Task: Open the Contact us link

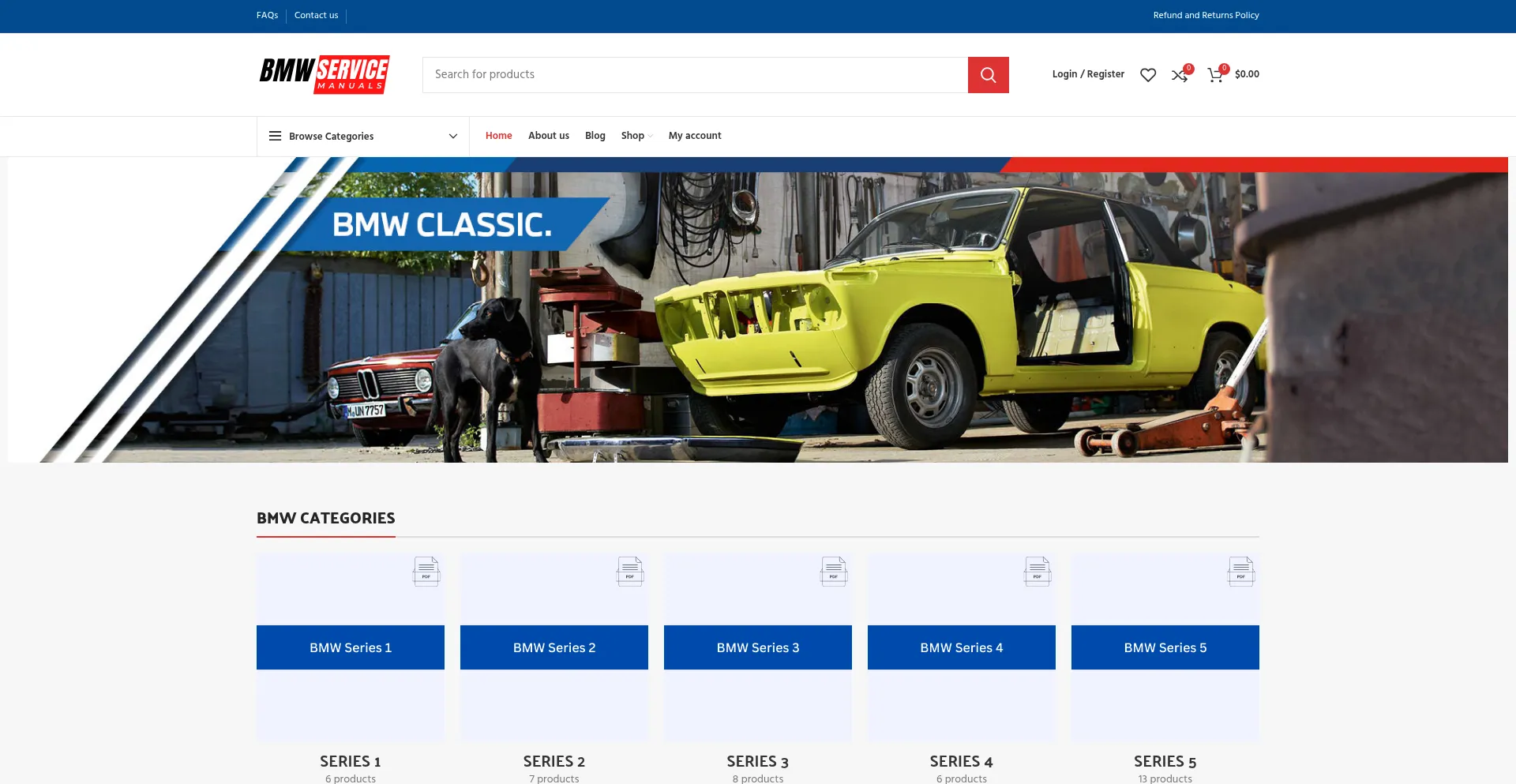Action: click(x=316, y=15)
